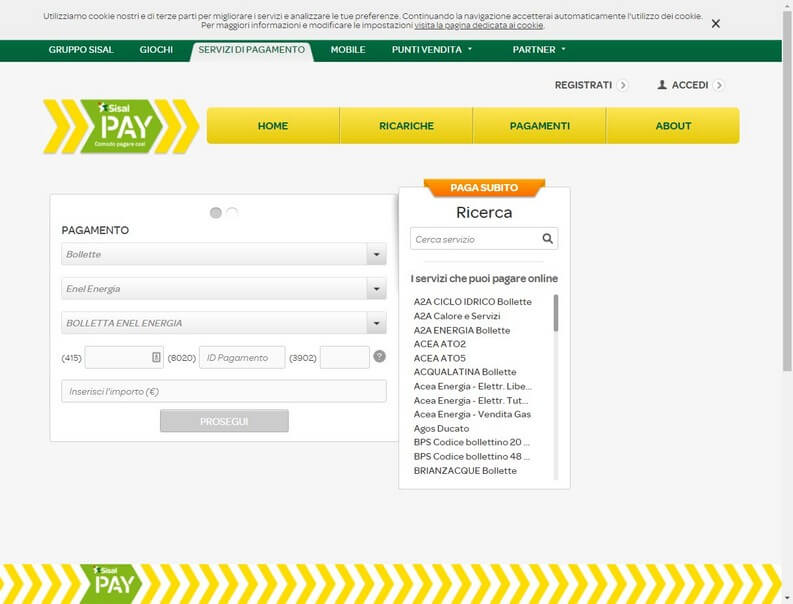Select Acea Energia - Elettr. Tut... service

[x=470, y=401]
